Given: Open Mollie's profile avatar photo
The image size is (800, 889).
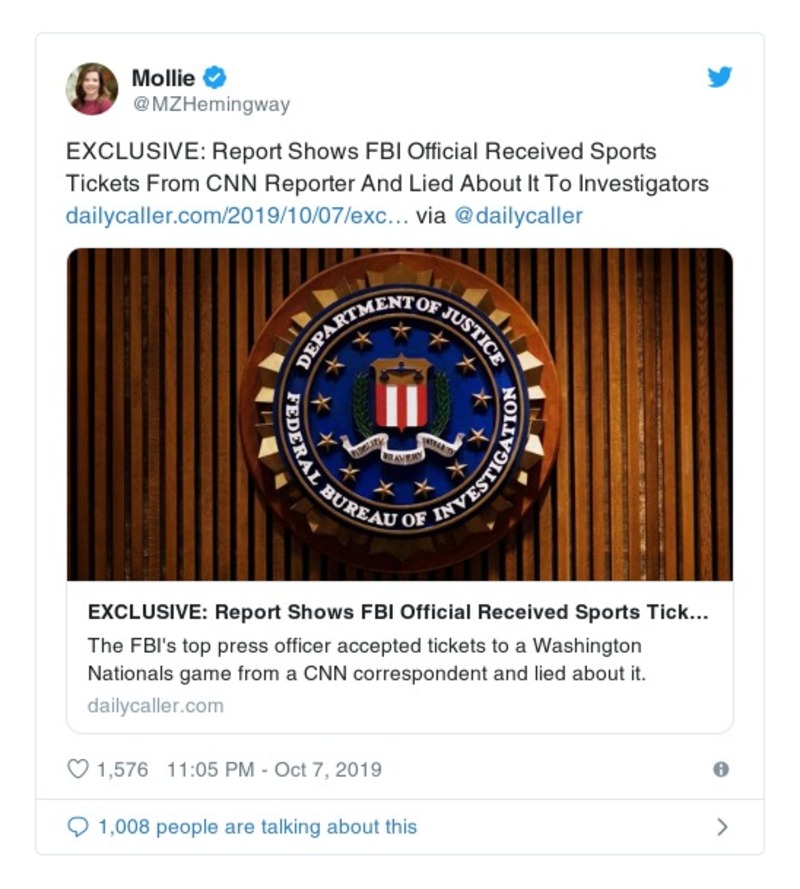Looking at the screenshot, I should click(x=92, y=88).
